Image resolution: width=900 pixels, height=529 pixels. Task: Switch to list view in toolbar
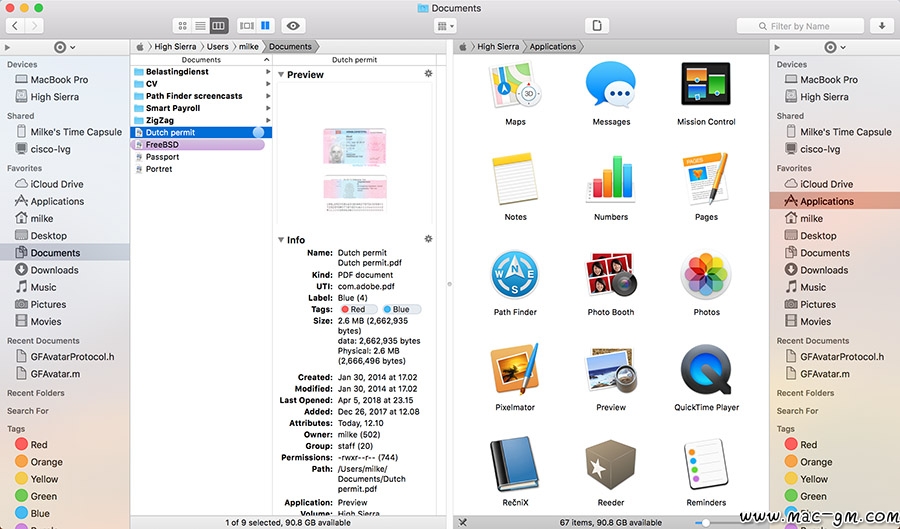tap(200, 26)
